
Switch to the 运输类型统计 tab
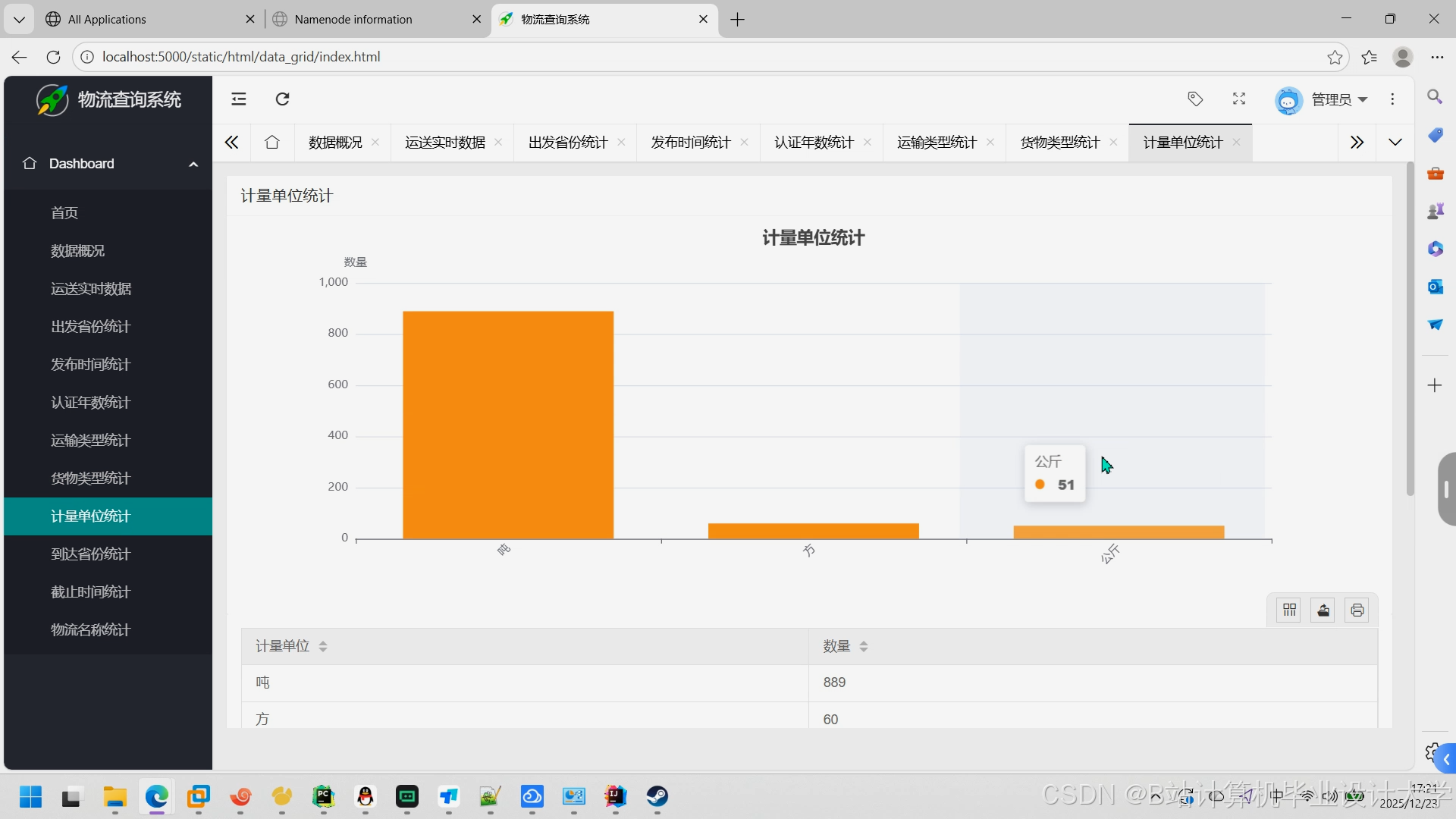point(937,143)
